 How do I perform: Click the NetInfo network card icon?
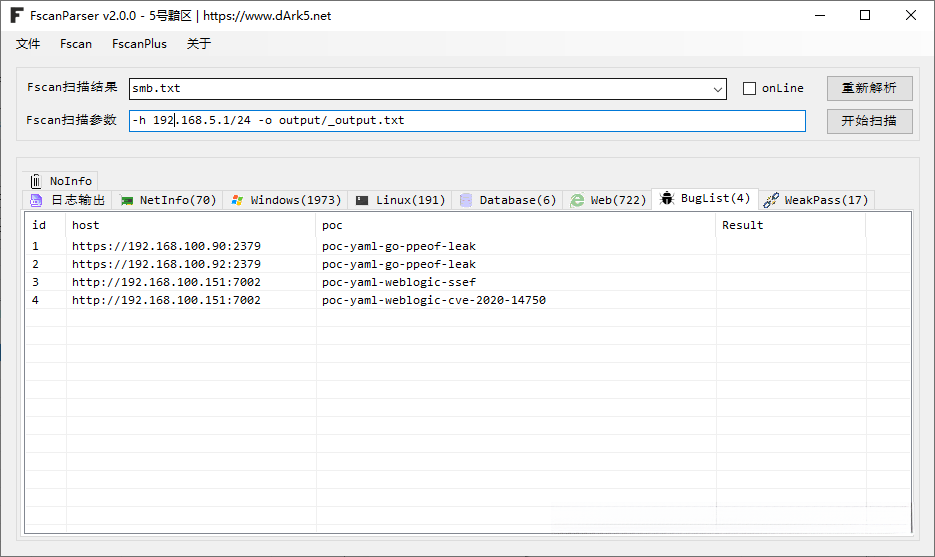(126, 200)
